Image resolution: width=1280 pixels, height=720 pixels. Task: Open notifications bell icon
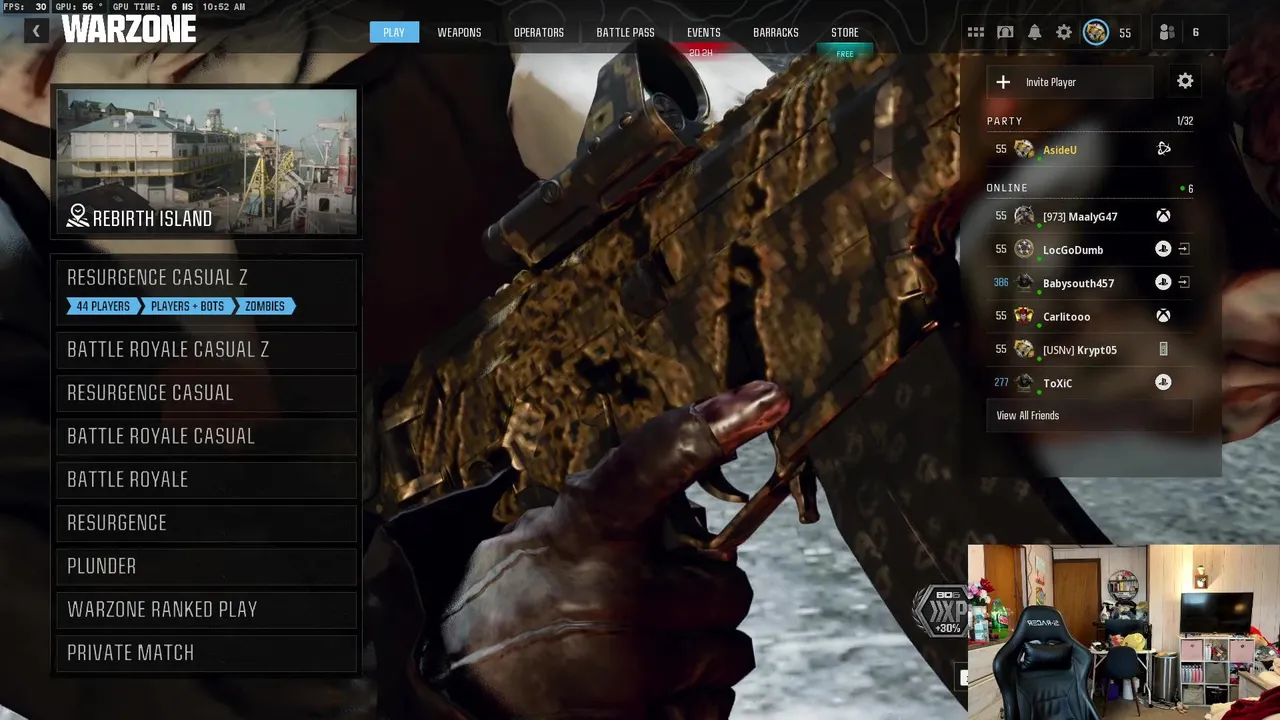pyautogui.click(x=1035, y=32)
